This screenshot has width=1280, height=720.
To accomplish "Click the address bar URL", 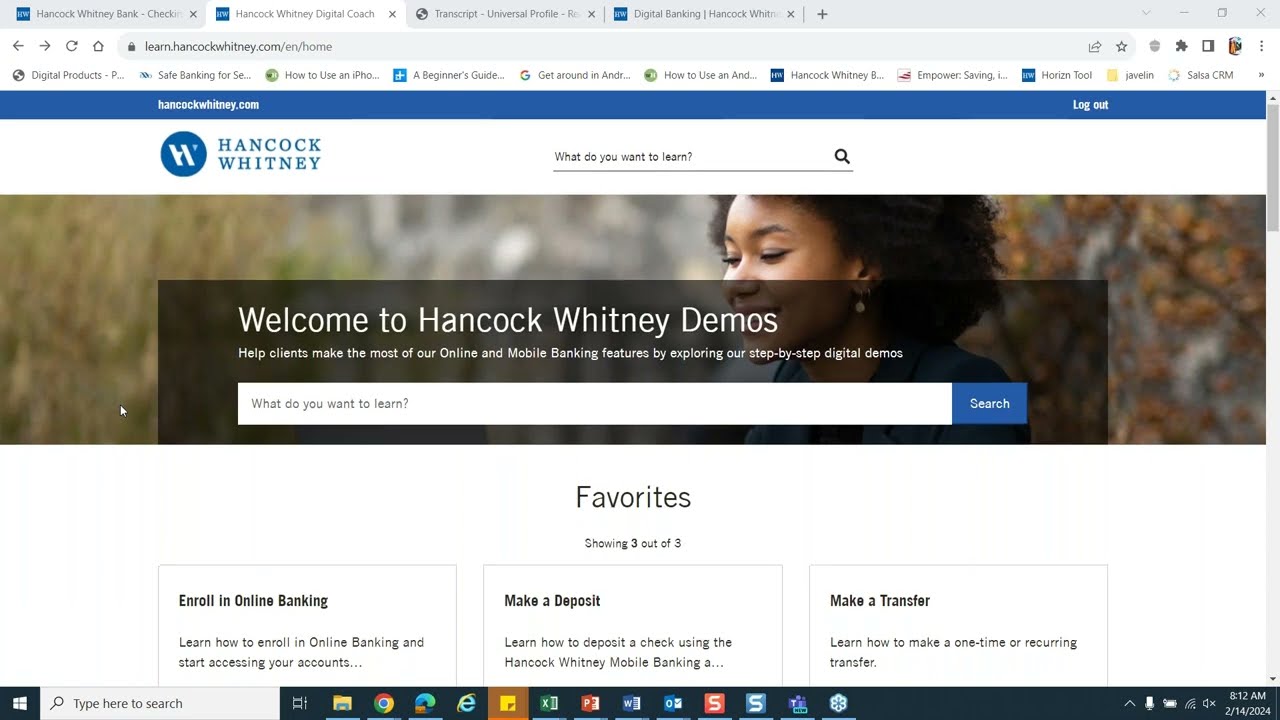I will tap(238, 46).
